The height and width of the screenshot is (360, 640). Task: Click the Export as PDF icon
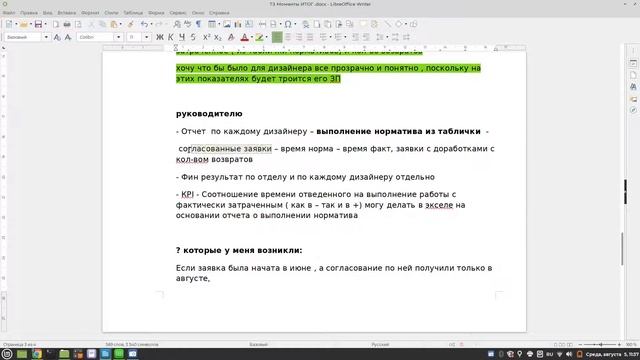pyautogui.click(x=56, y=24)
